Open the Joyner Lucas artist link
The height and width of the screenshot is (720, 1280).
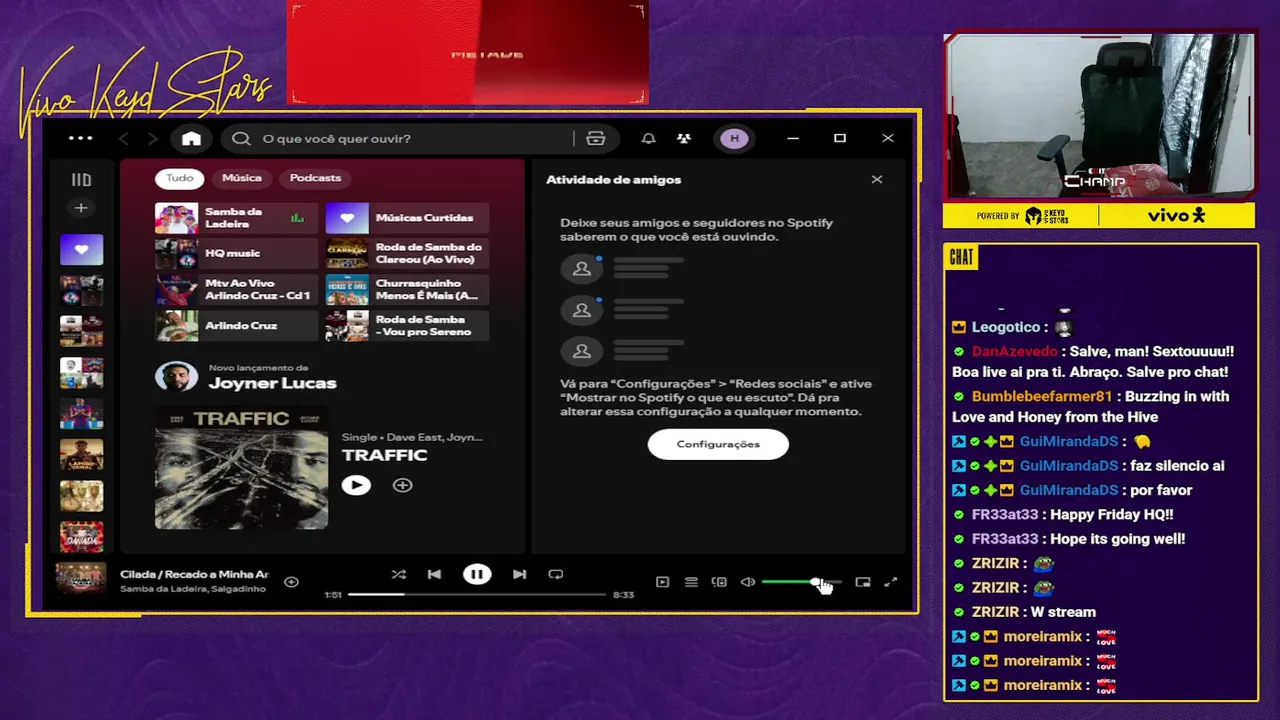[x=272, y=383]
